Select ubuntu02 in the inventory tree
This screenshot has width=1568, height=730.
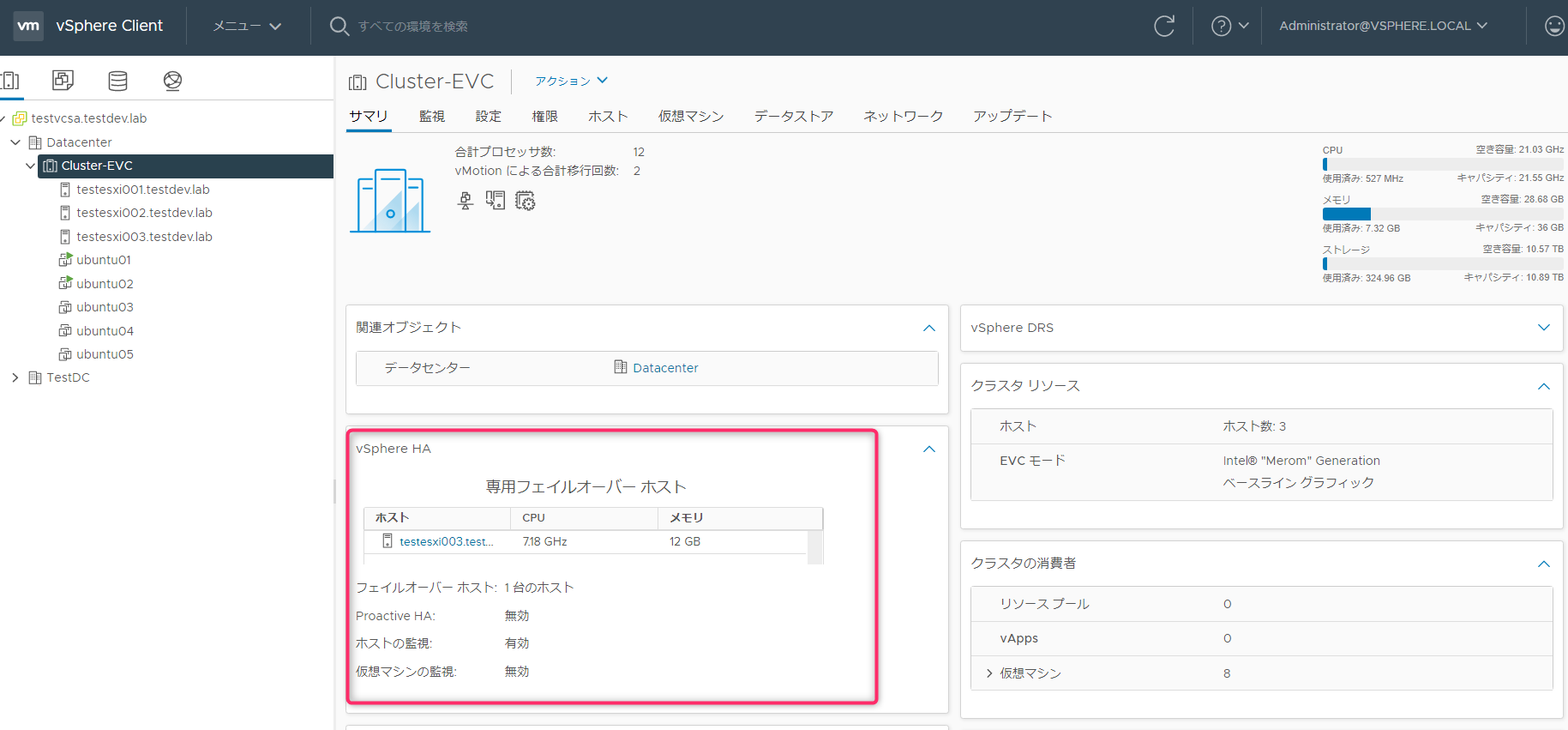pos(105,284)
